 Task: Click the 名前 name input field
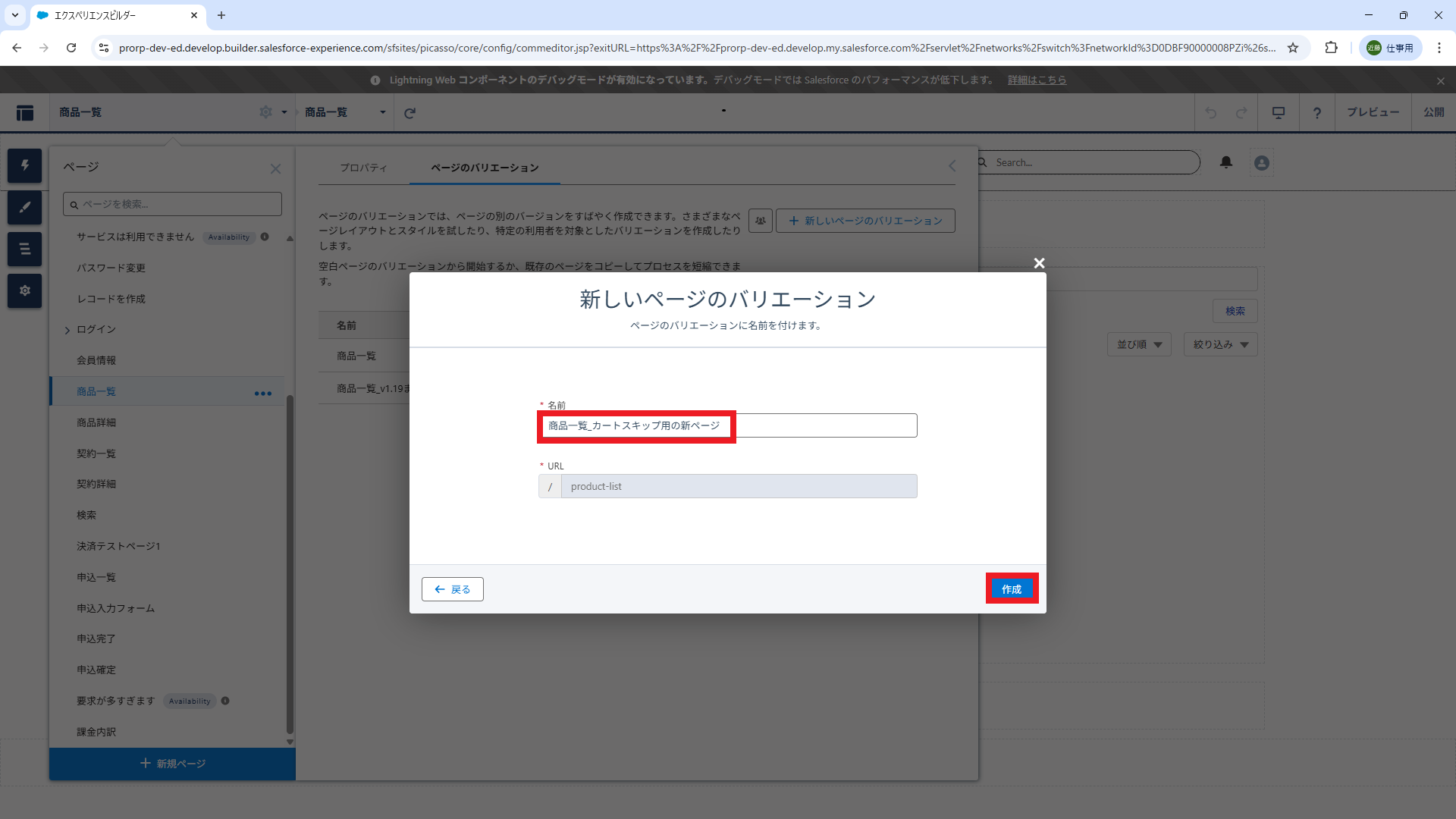pos(726,425)
